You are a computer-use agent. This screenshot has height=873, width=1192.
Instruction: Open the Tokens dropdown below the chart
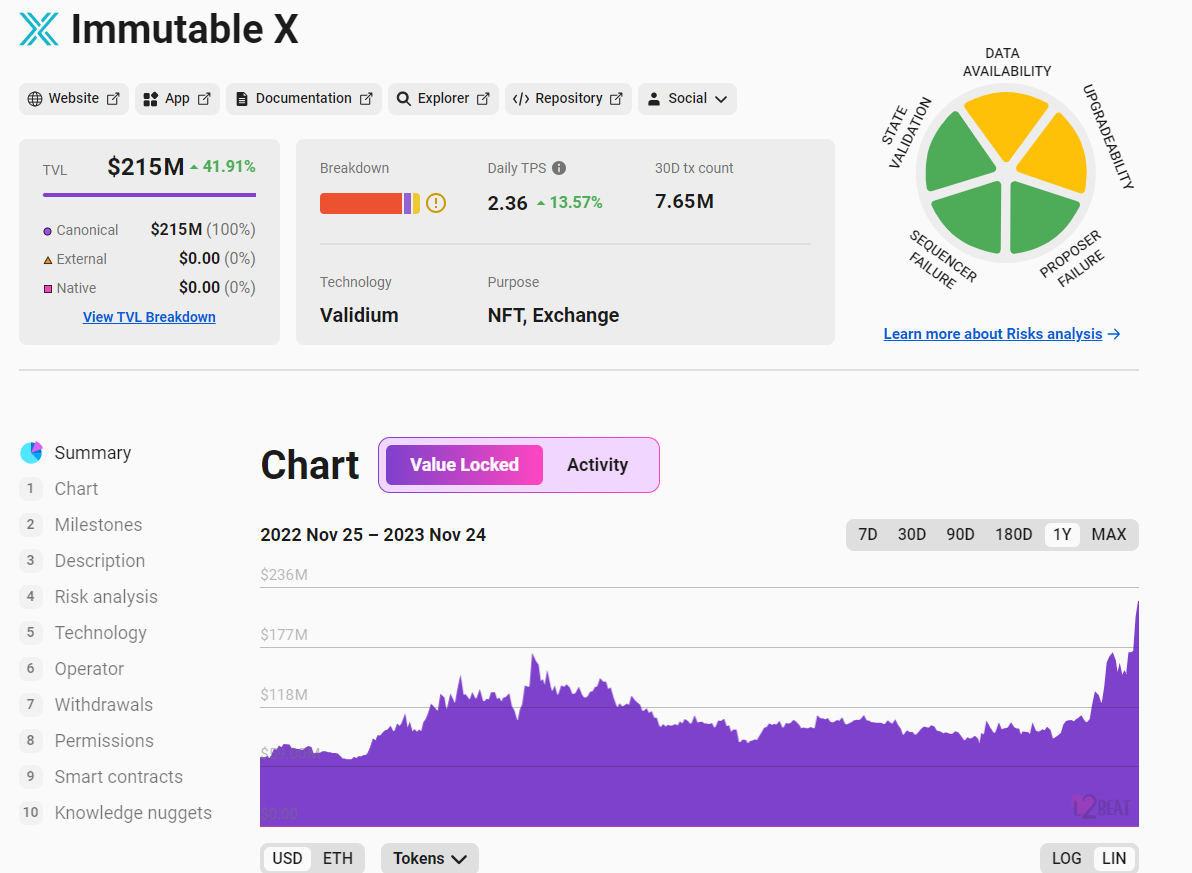tap(429, 858)
